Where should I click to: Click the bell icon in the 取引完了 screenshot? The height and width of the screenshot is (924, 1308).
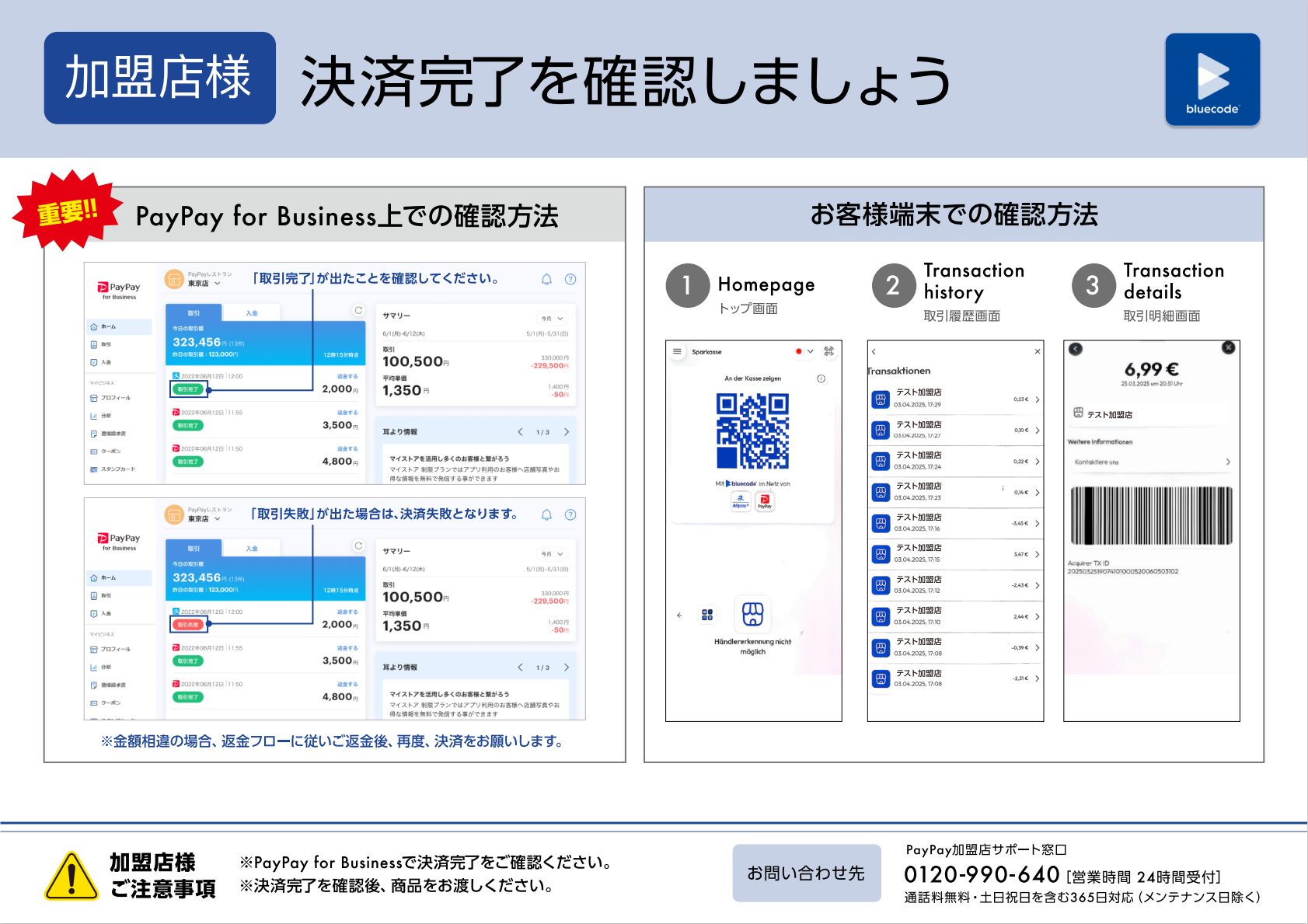pos(546,279)
